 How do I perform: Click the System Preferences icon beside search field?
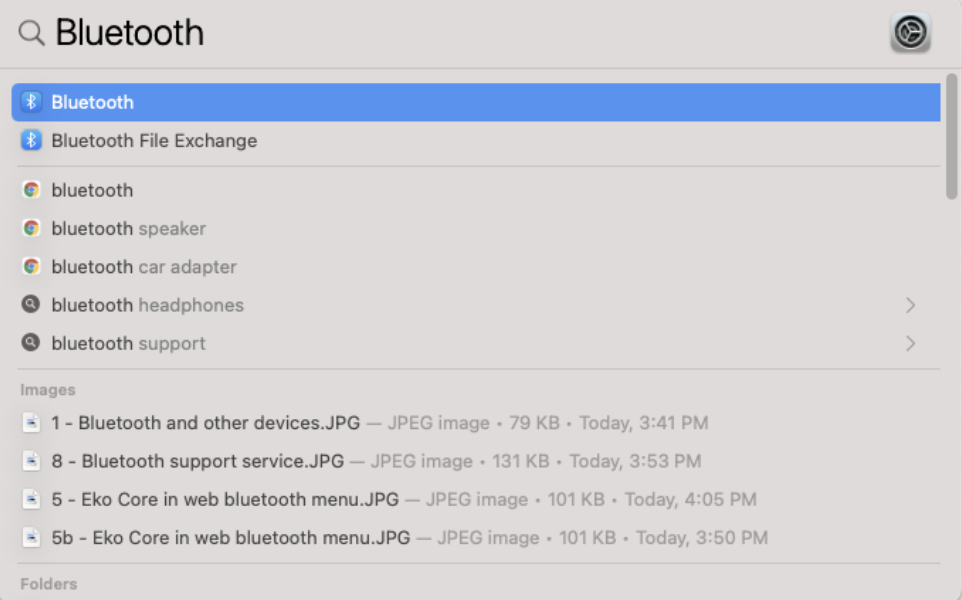pos(910,32)
